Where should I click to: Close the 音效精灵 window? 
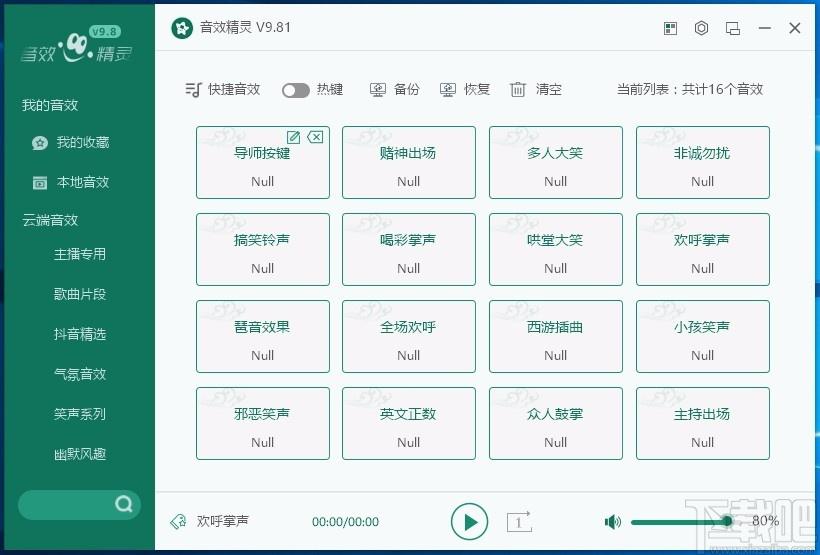click(794, 28)
